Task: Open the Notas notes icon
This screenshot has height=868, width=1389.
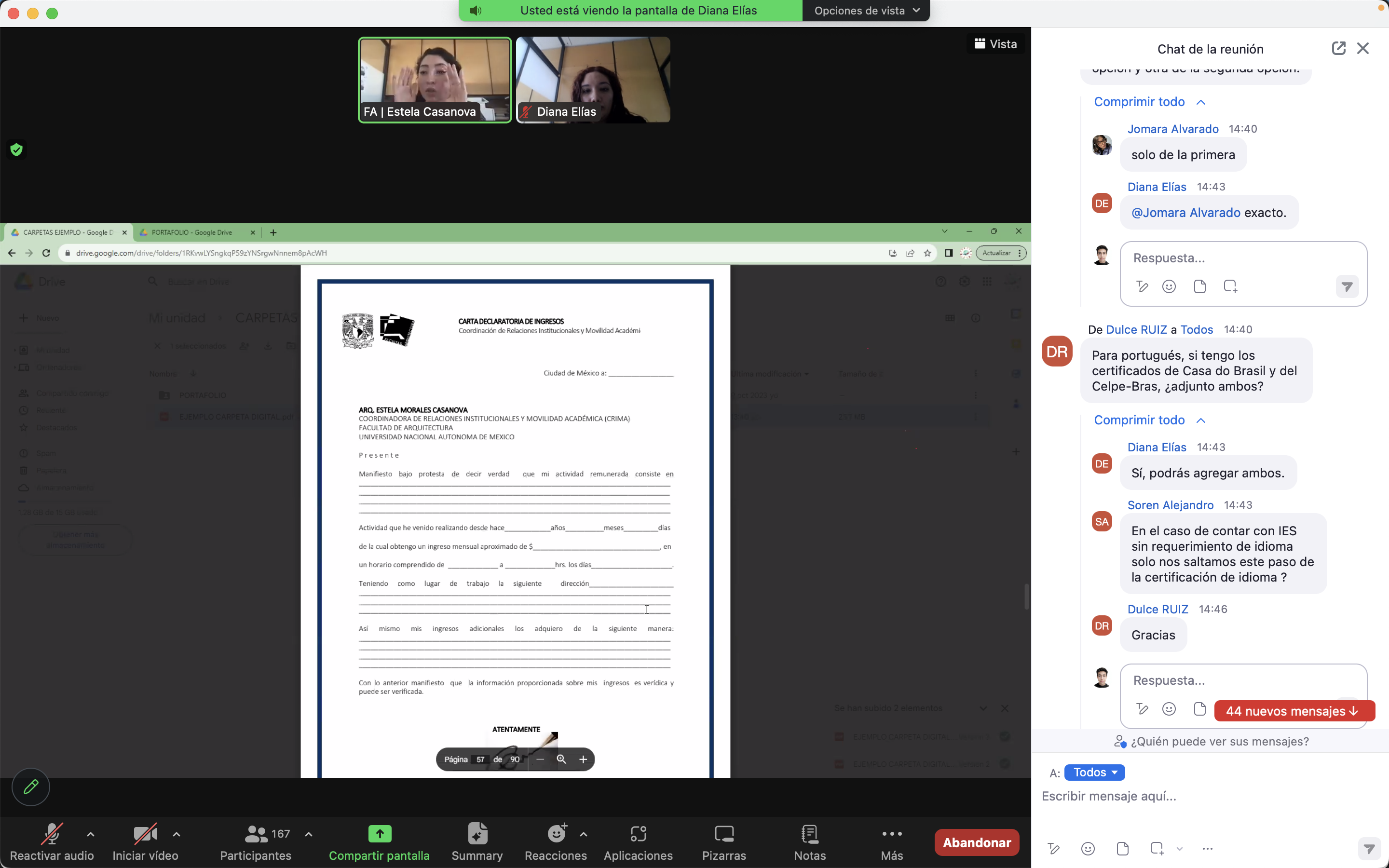Action: [x=809, y=834]
